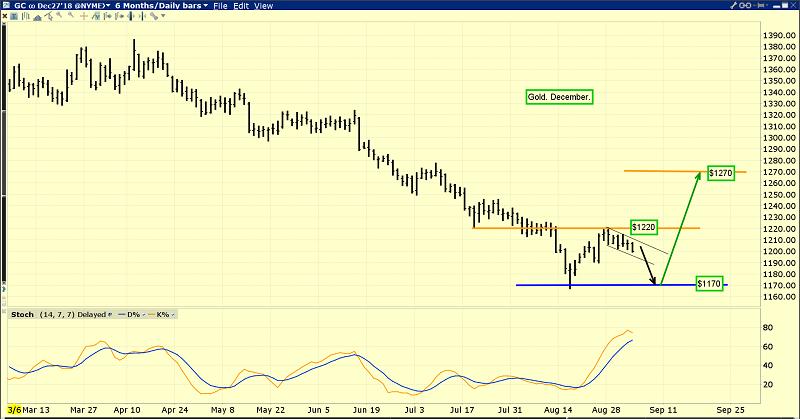
Task: Toggle the blue D% stochastic line legend
Action: [127, 315]
